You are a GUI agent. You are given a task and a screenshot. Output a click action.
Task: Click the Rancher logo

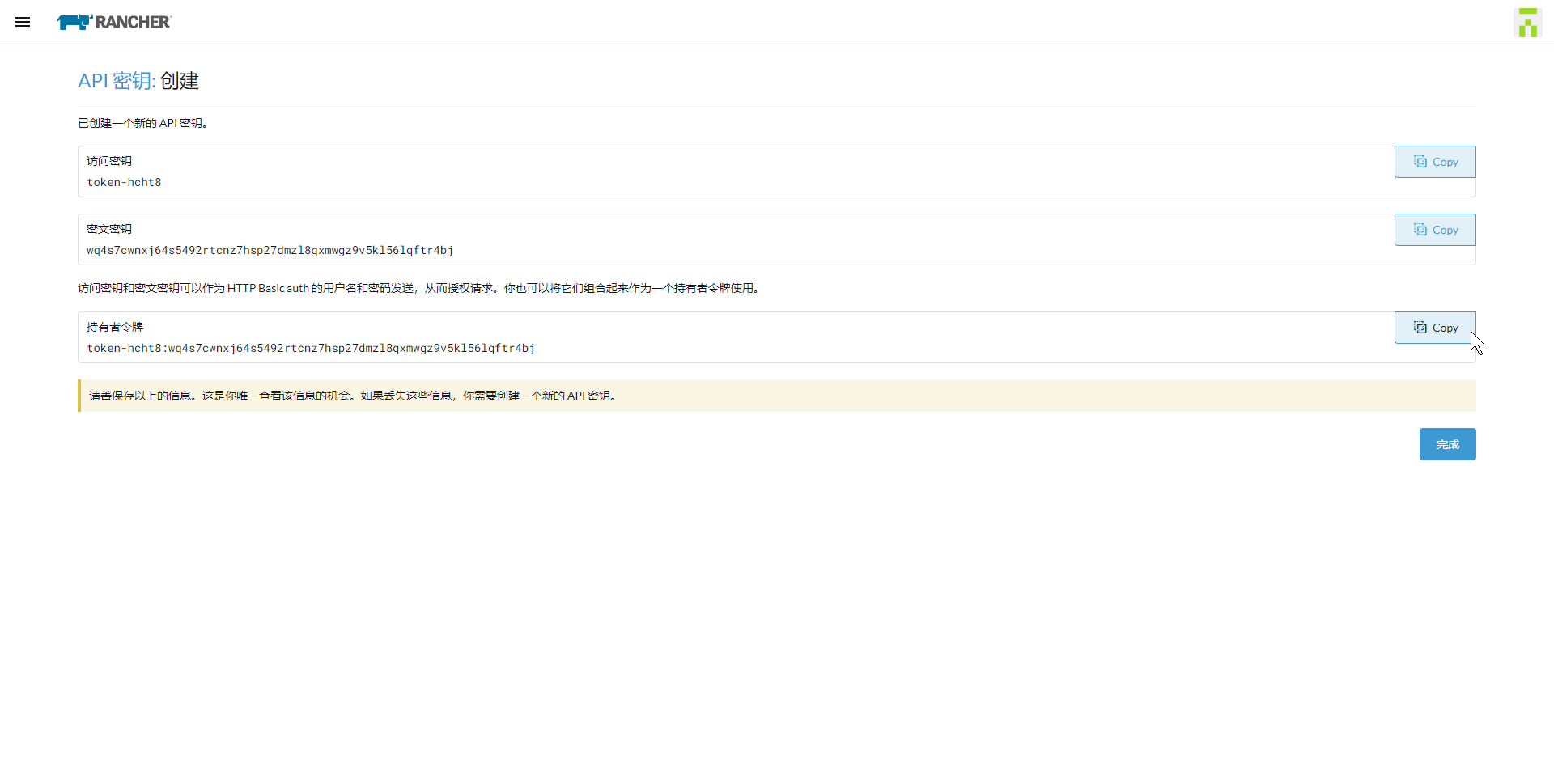(x=114, y=22)
